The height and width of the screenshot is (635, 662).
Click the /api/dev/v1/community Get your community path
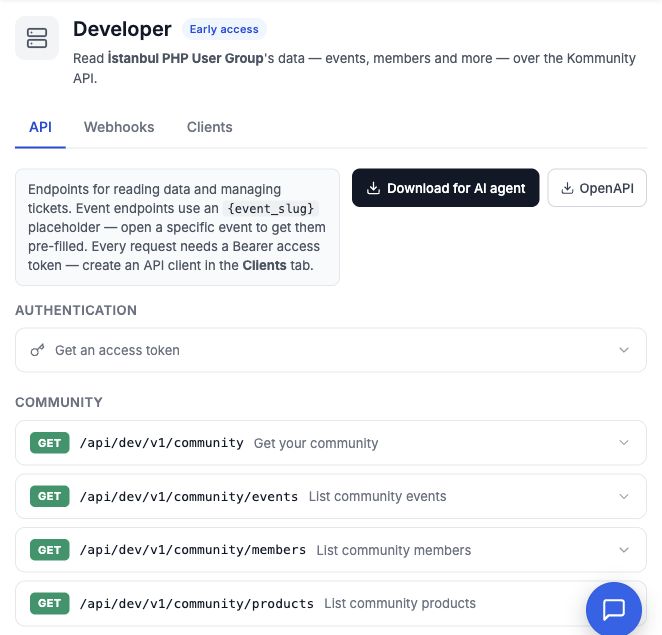coord(162,443)
